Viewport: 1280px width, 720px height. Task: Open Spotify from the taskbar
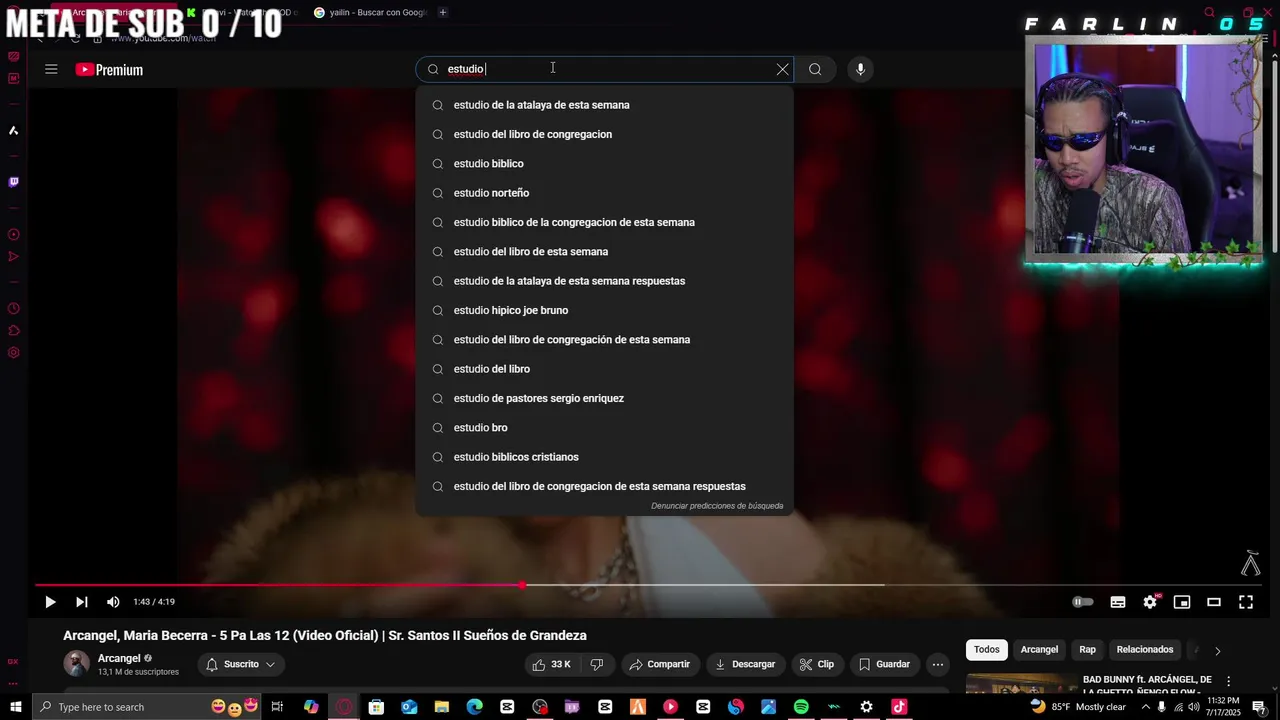click(x=801, y=707)
